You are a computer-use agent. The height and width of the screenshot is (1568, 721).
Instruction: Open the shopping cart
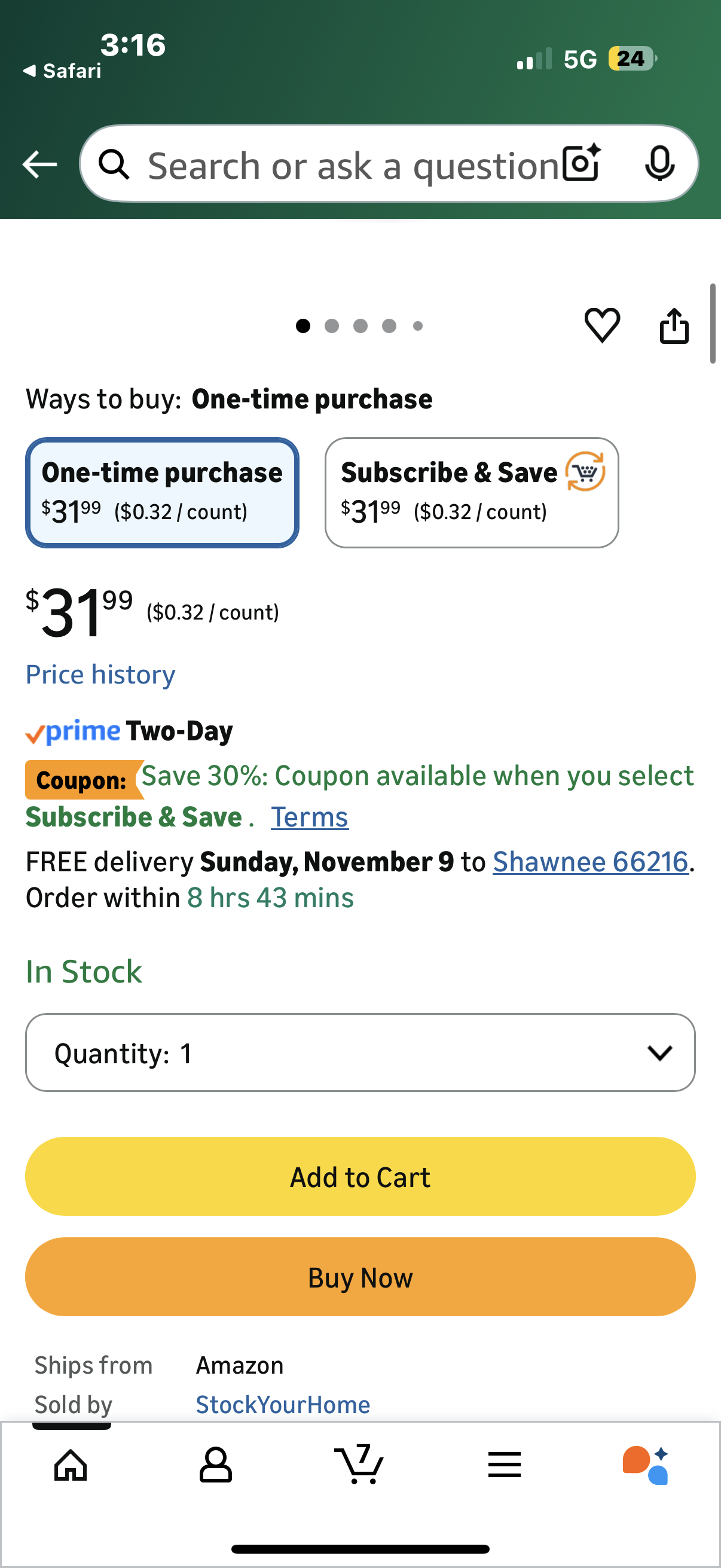coord(360,1465)
